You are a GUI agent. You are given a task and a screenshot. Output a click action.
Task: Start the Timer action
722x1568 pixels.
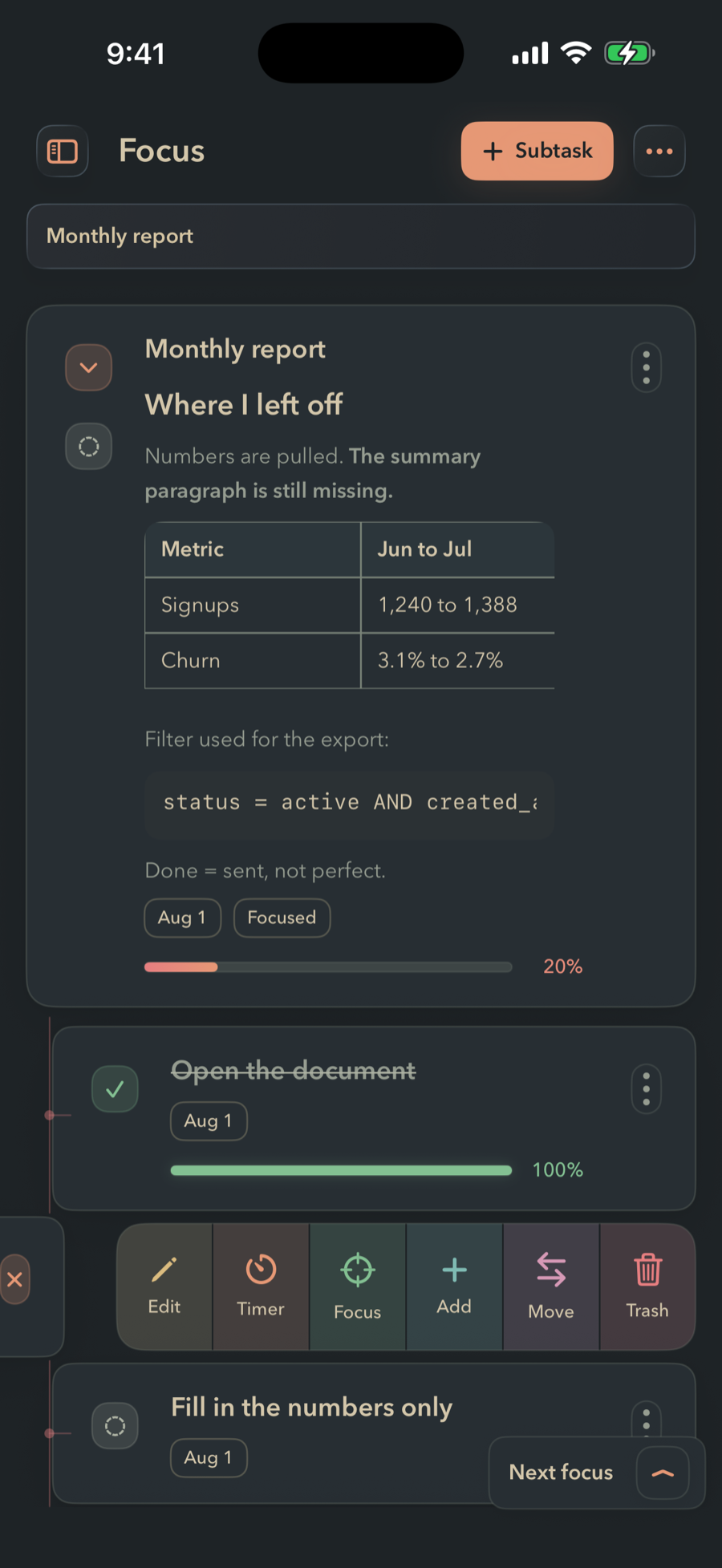click(x=261, y=1286)
